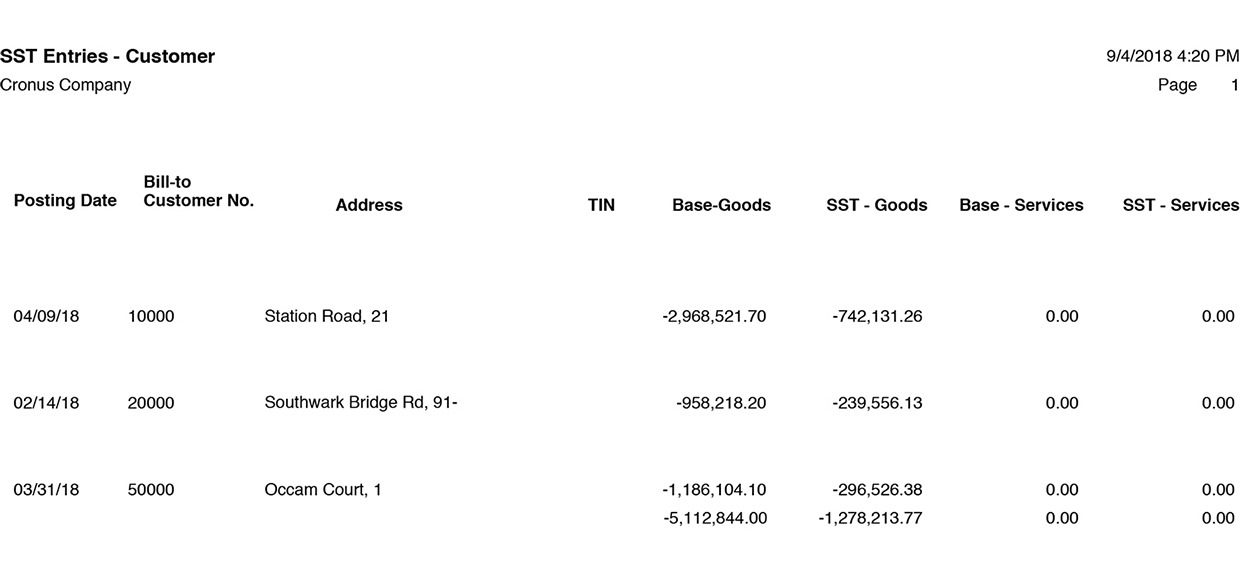The height and width of the screenshot is (569, 1240).
Task: Click the Posting Date column header
Action: point(65,201)
